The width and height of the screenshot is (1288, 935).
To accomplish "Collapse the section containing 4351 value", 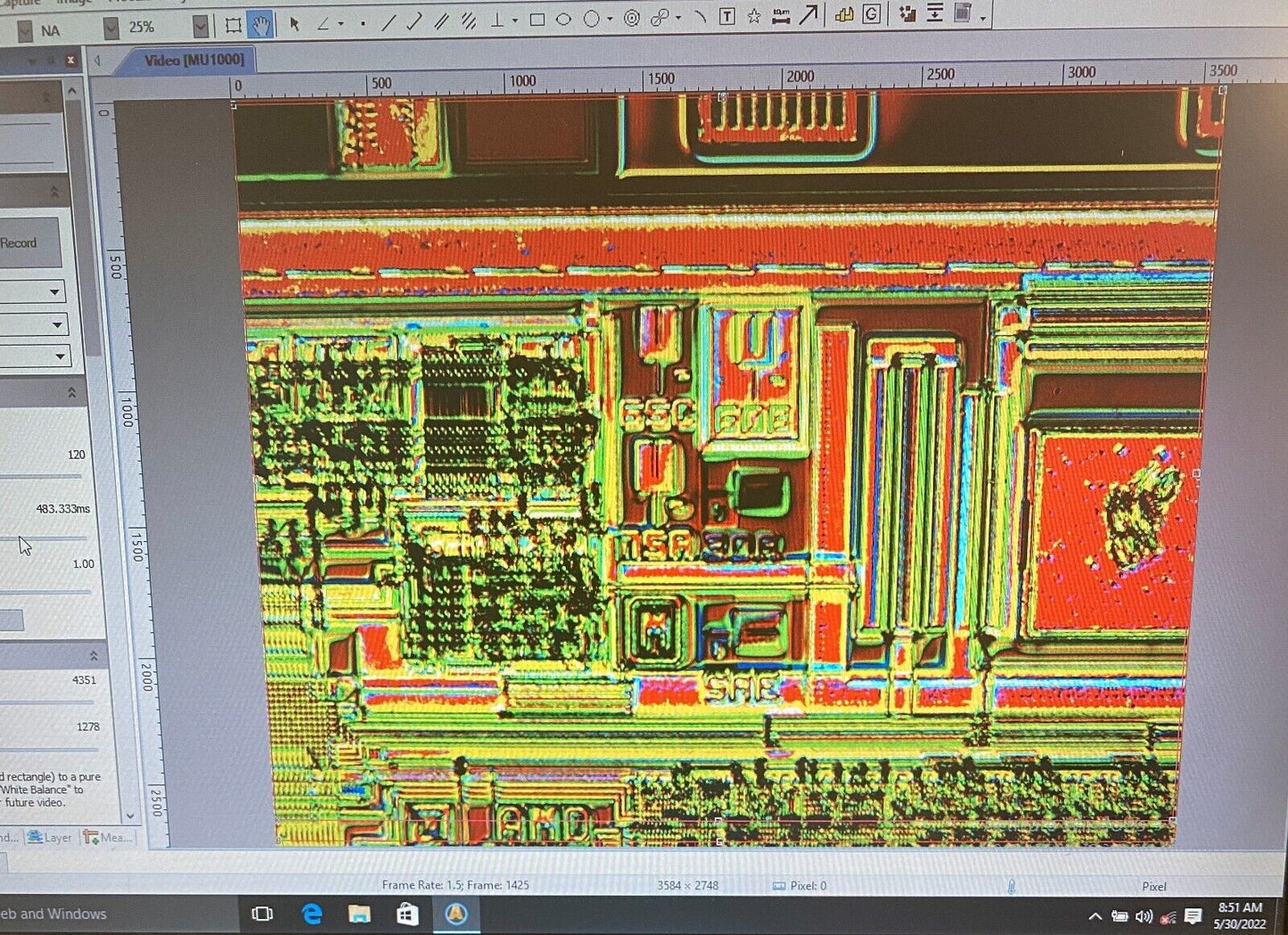I will (93, 655).
